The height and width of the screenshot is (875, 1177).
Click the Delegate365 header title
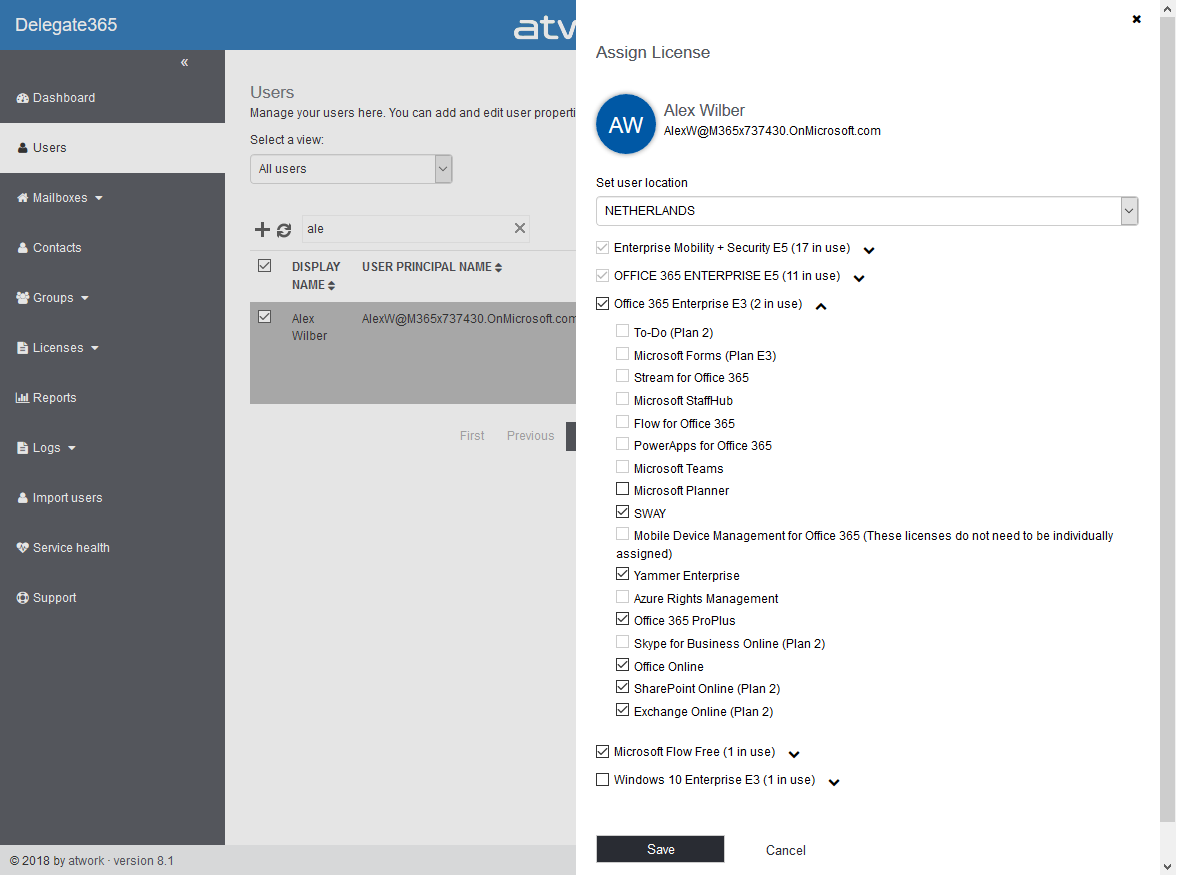coord(66,25)
